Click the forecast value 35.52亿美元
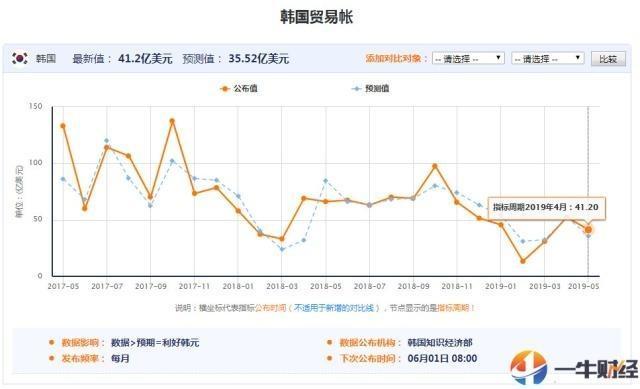Image resolution: width=640 pixels, height=389 pixels. point(258,59)
